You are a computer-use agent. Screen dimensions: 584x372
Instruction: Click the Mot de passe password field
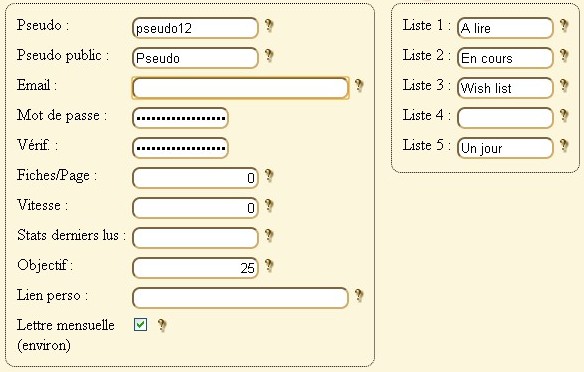tap(180, 118)
